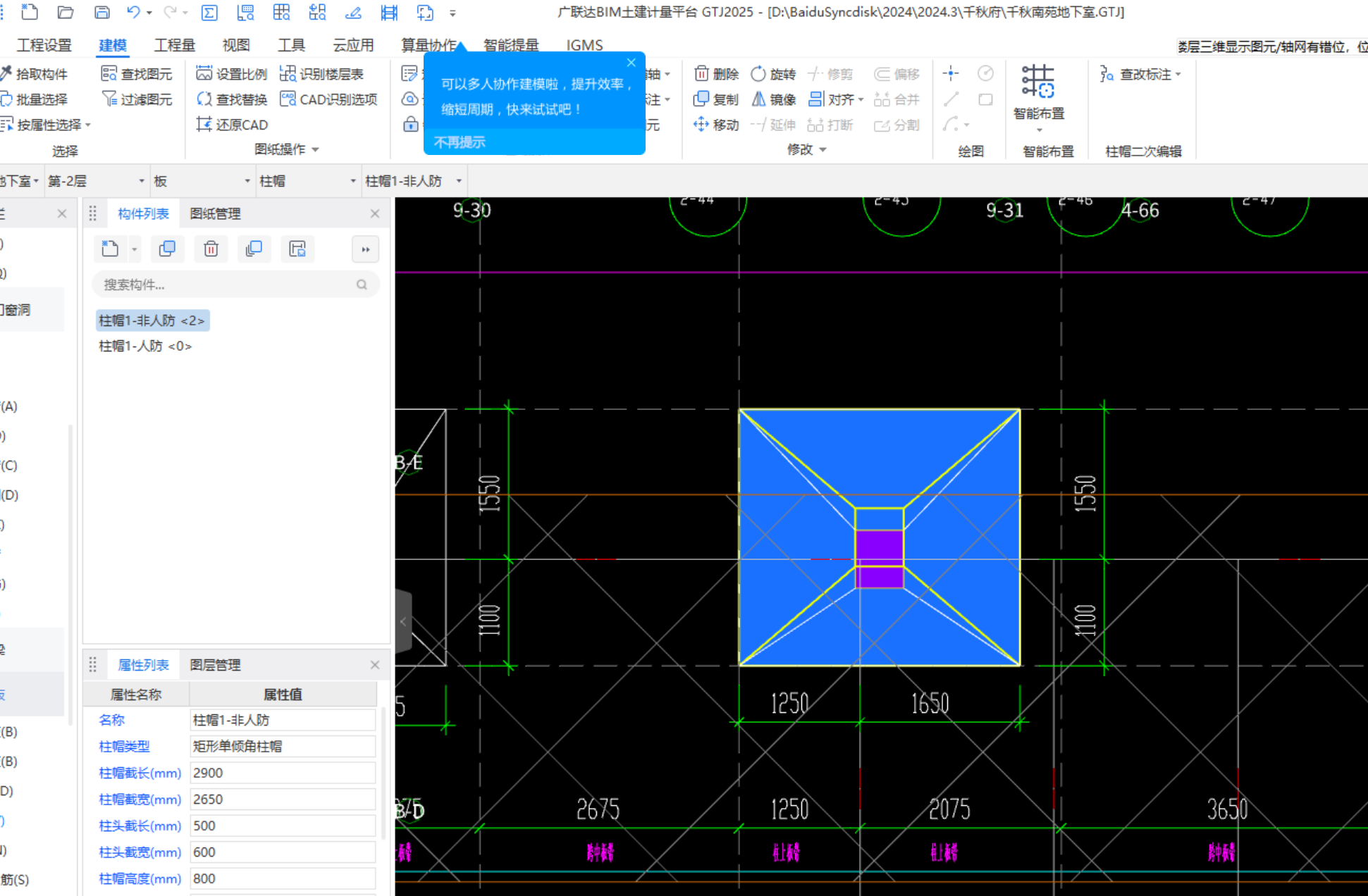1368x896 pixels.
Task: Open the IGMS ribbon tab
Action: [584, 45]
